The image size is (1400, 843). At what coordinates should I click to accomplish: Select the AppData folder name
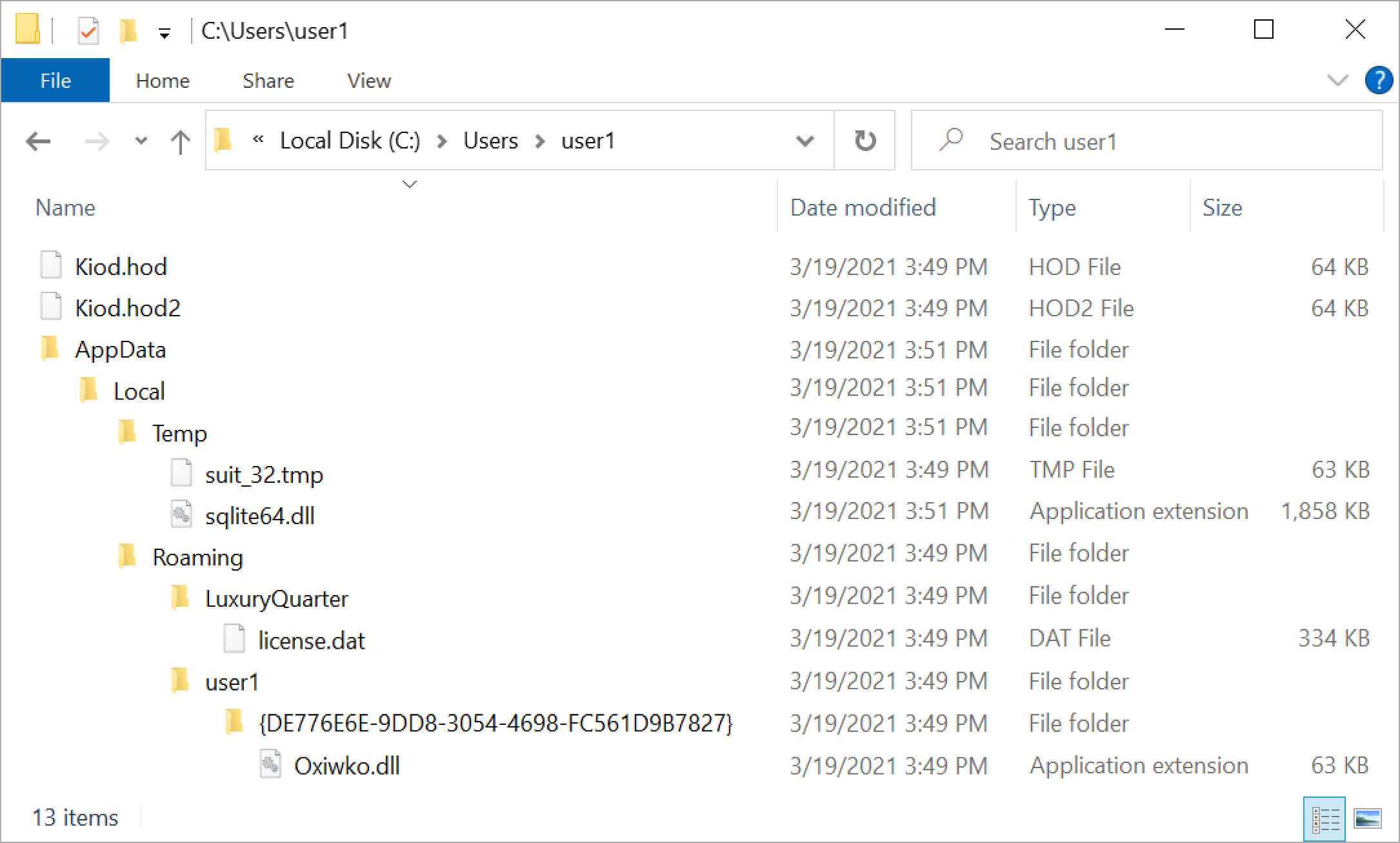(x=121, y=349)
